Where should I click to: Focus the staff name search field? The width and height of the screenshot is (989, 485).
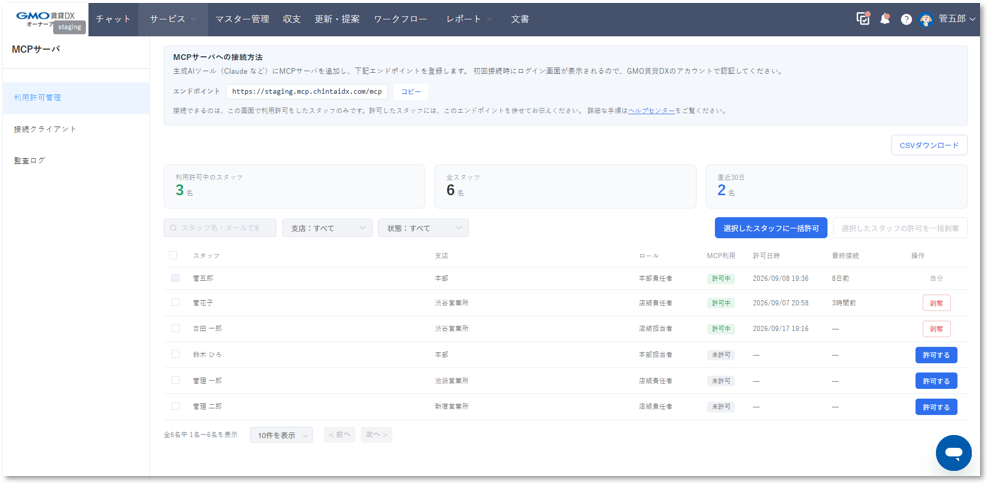click(219, 228)
